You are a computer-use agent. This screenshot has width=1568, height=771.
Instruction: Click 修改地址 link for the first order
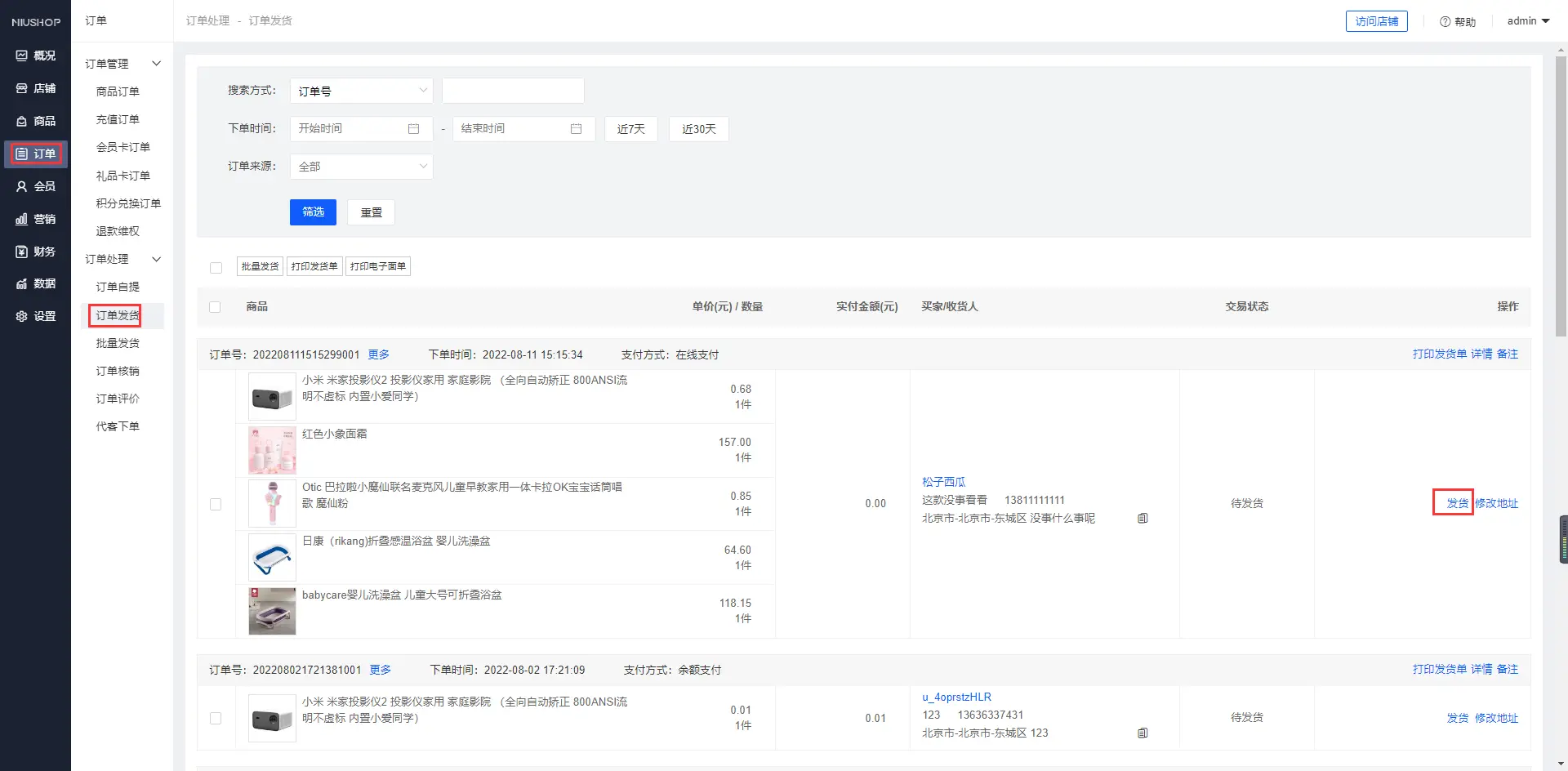[1496, 503]
